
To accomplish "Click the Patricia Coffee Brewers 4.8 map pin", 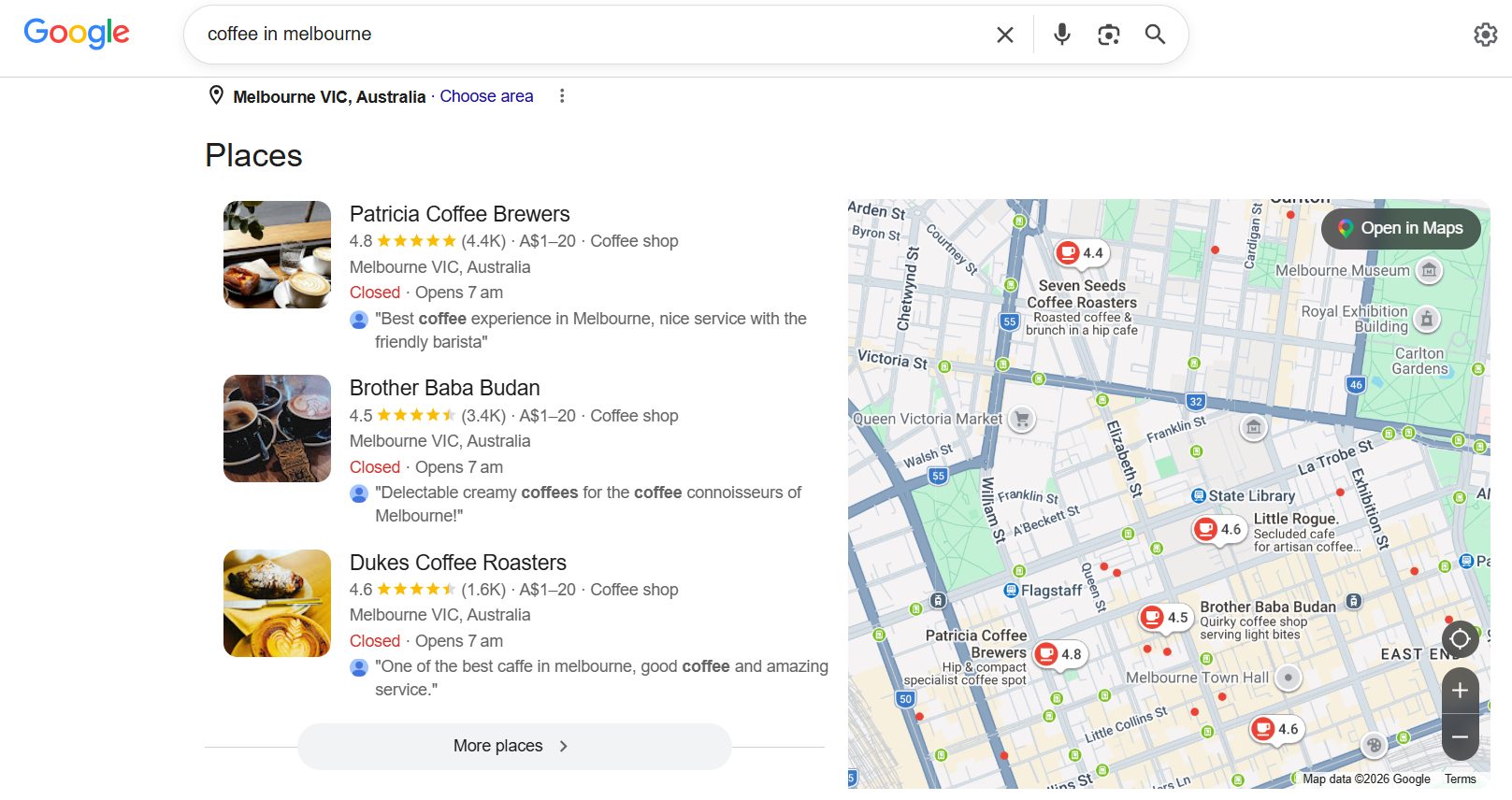I will 1059,654.
